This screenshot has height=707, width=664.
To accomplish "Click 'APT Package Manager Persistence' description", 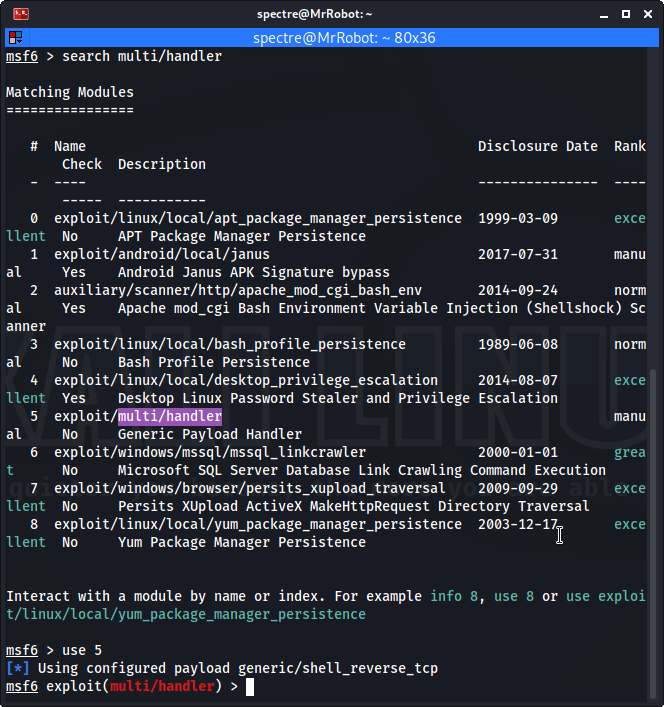I will [242, 236].
